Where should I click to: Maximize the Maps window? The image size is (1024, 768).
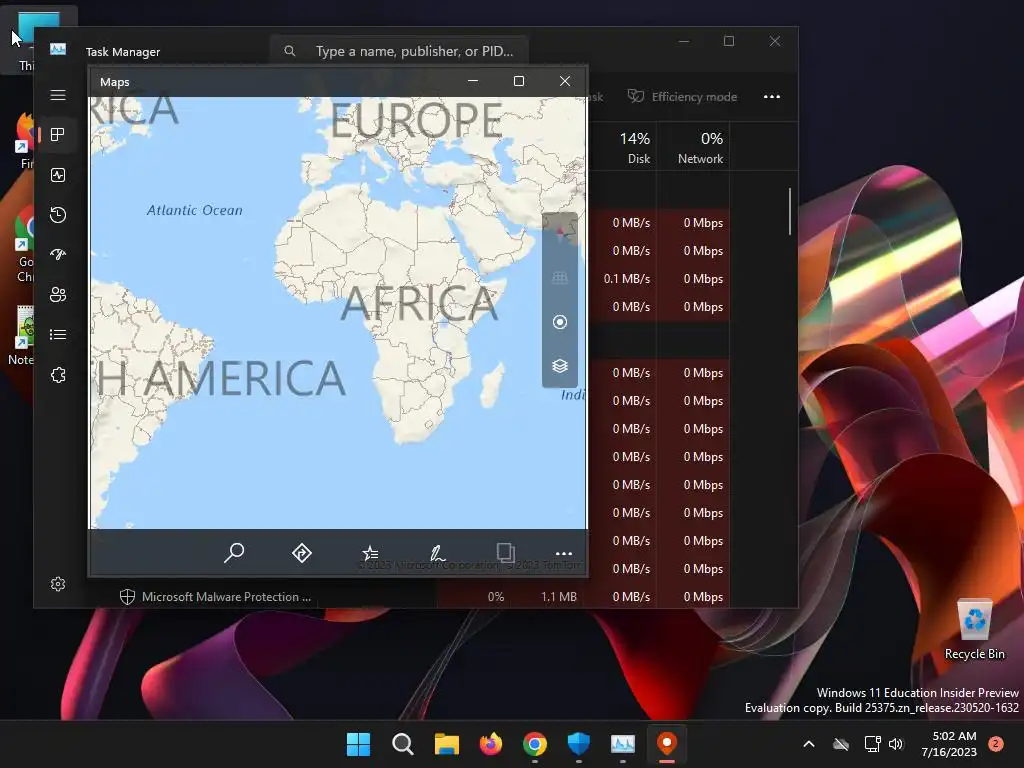tap(519, 81)
